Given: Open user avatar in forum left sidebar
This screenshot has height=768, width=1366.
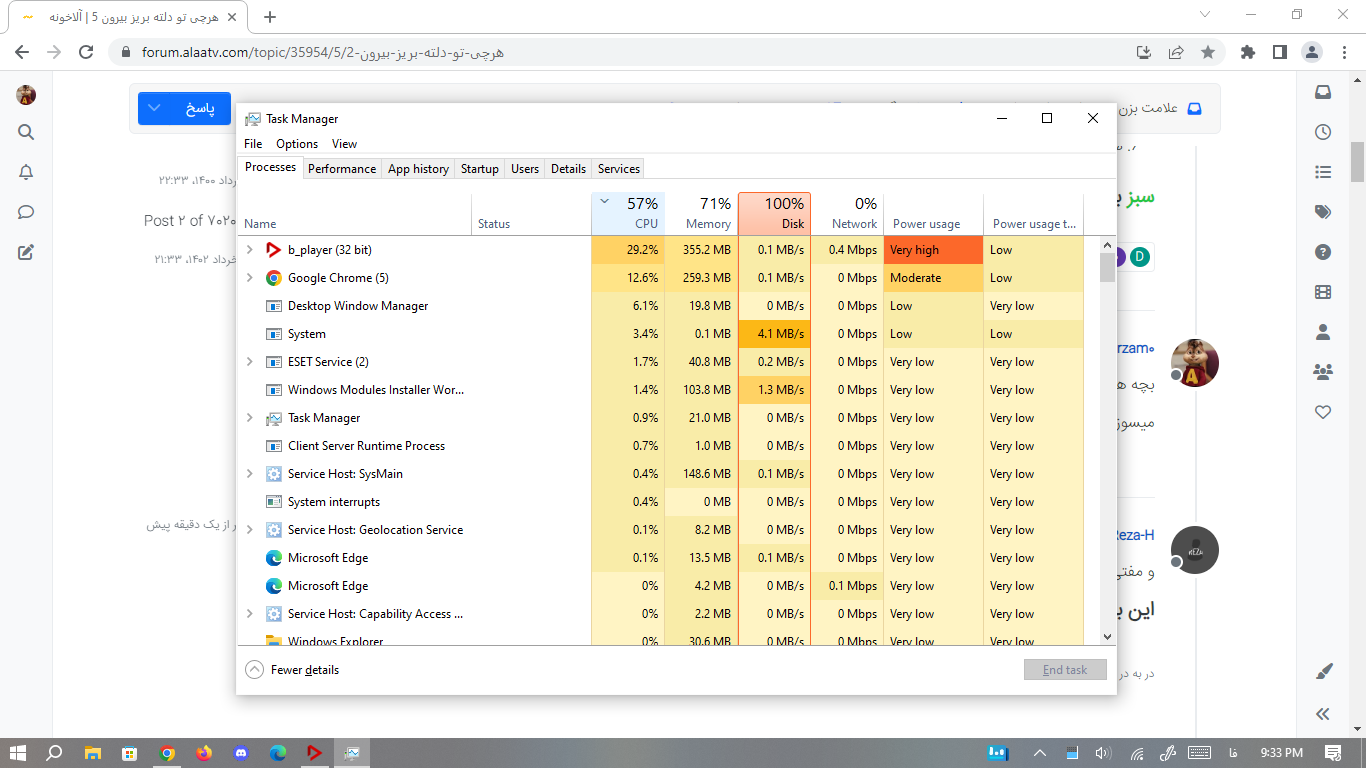Looking at the screenshot, I should pos(26,95).
